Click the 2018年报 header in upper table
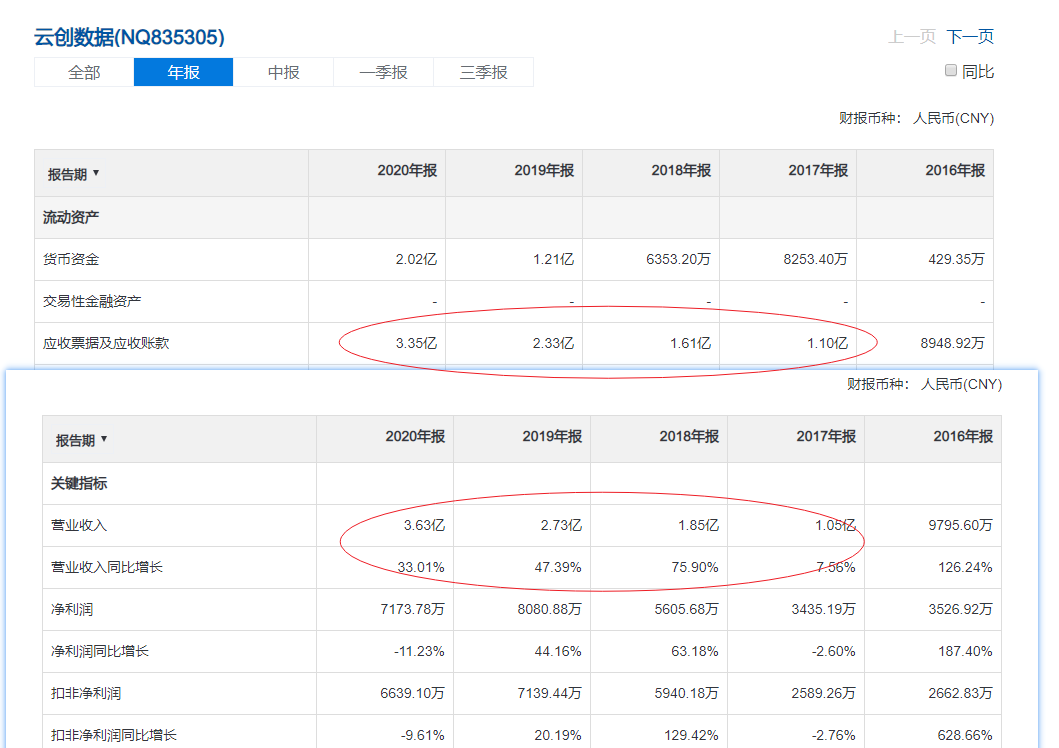 (x=681, y=170)
